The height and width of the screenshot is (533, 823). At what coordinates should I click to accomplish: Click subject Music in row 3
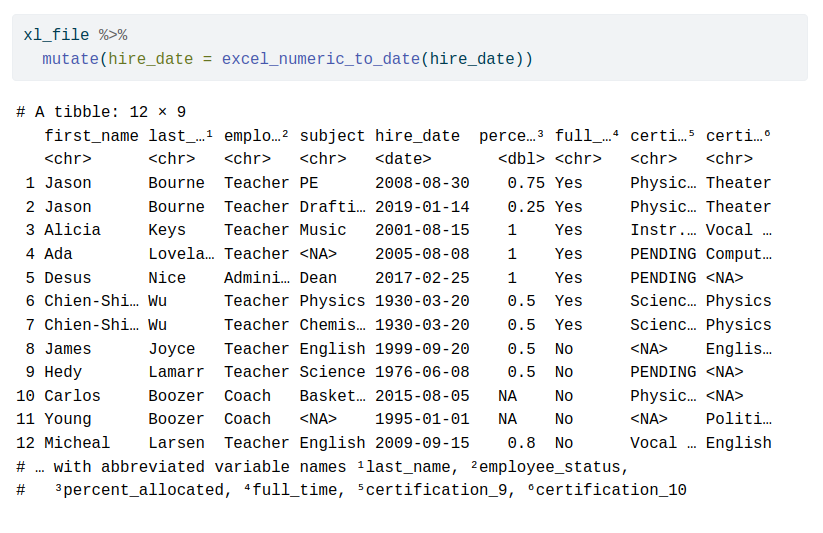[323, 230]
